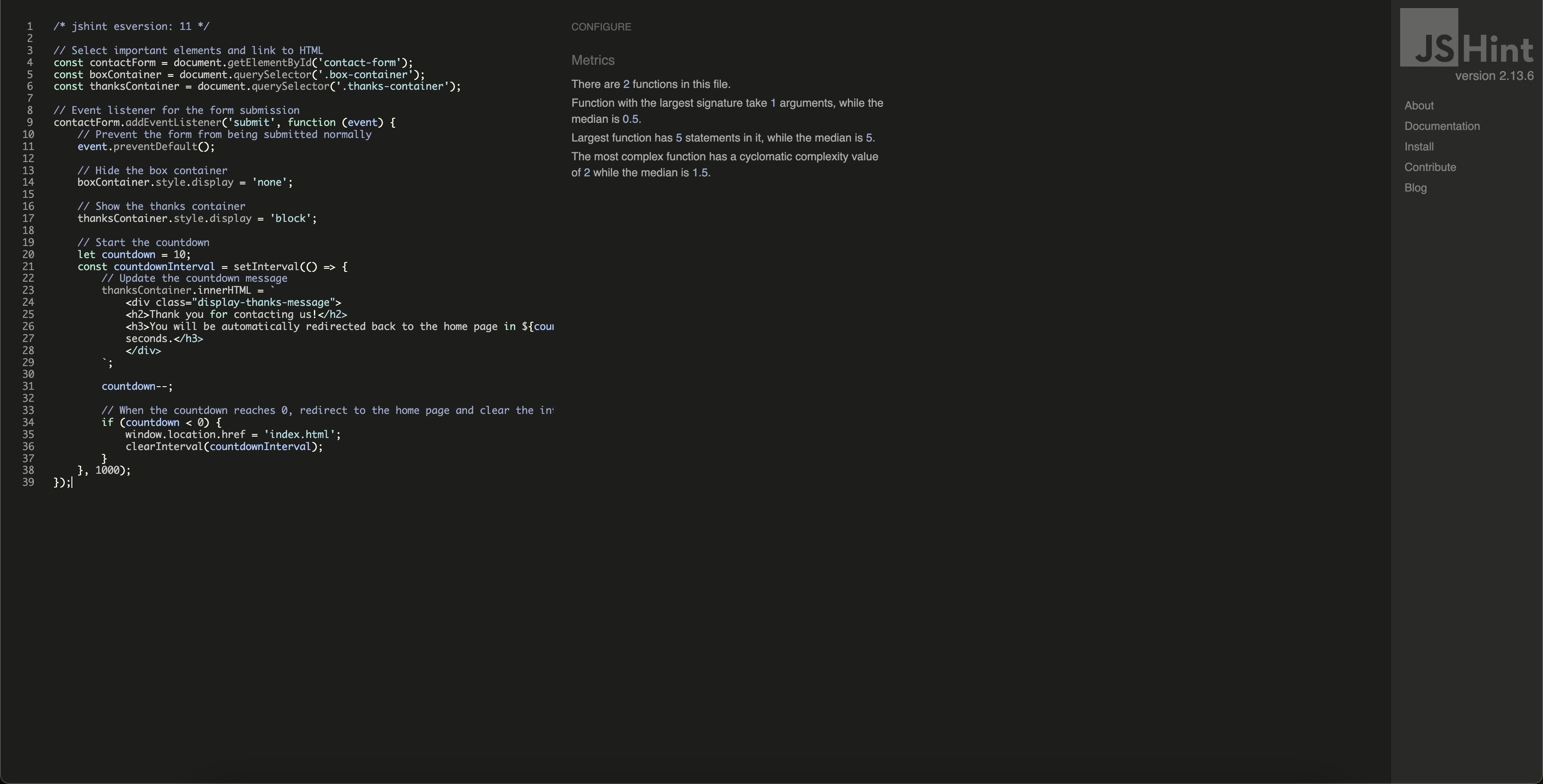Click the 'Select important elements' comment on line 3
The width and height of the screenshot is (1543, 784).
point(188,50)
